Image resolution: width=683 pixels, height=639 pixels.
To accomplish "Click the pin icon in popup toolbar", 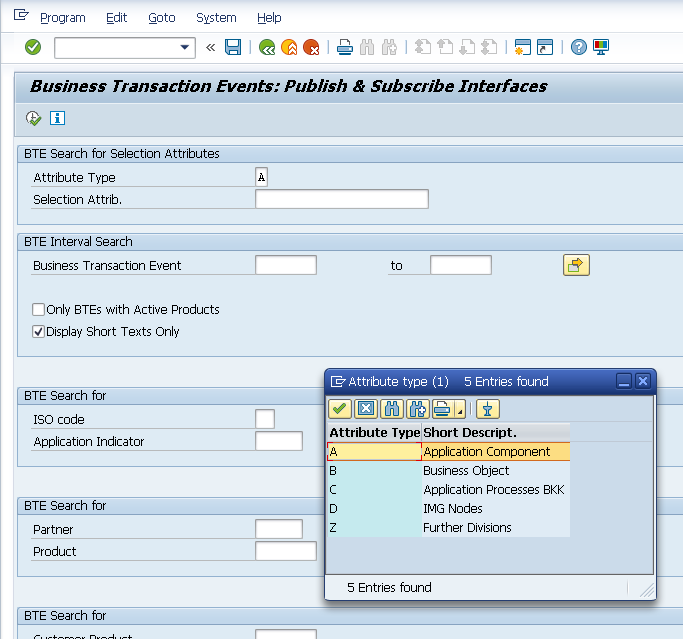I will (487, 408).
